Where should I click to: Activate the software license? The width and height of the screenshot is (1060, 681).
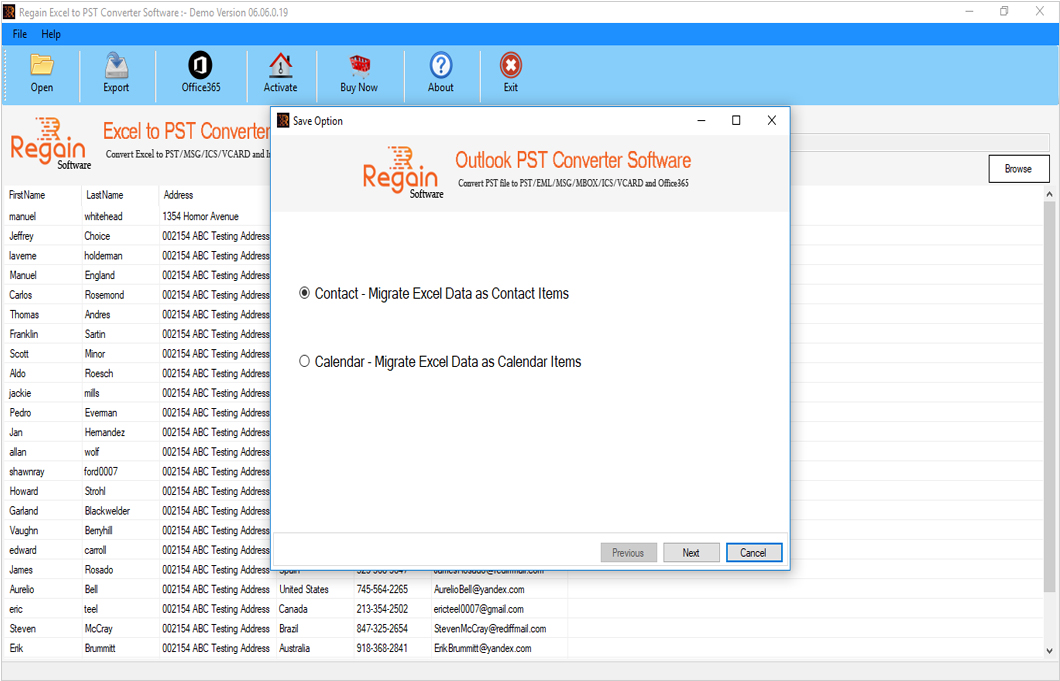pos(280,73)
